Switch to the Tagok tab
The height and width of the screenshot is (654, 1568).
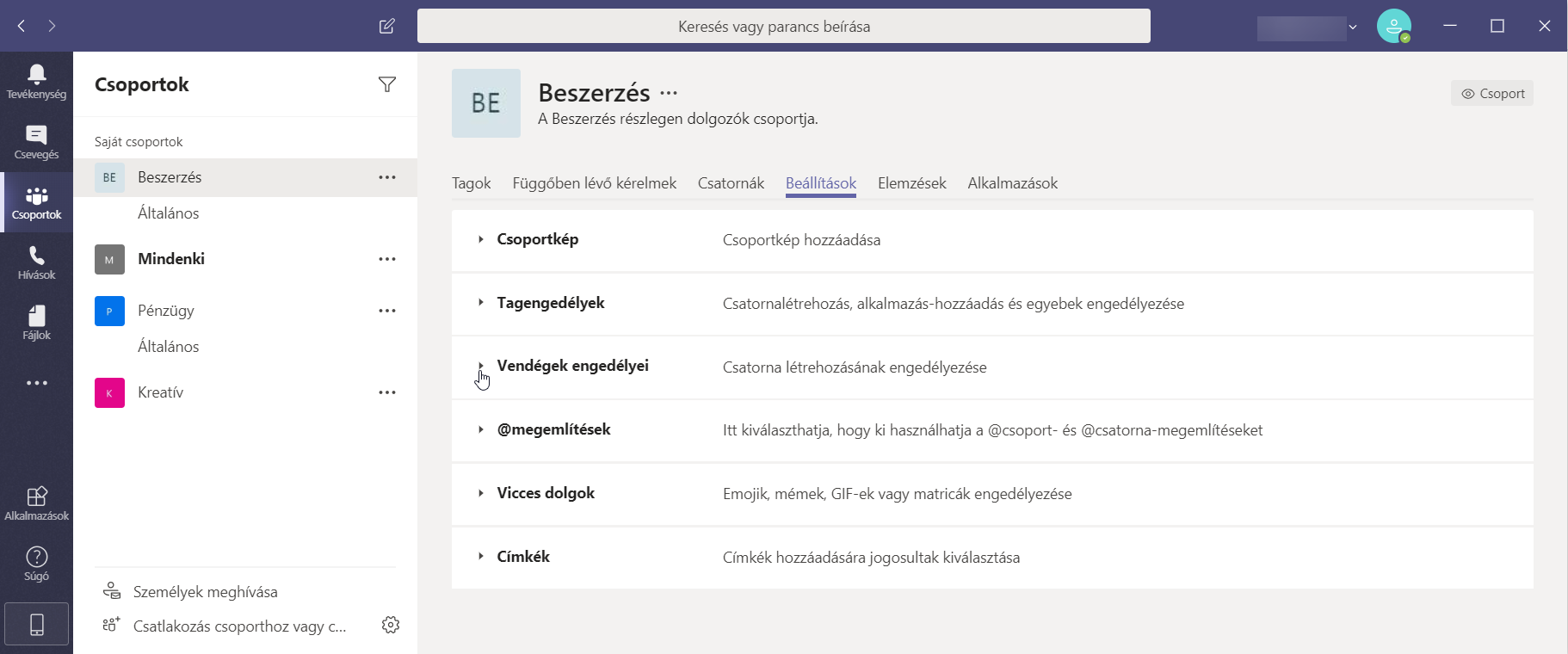pyautogui.click(x=471, y=183)
